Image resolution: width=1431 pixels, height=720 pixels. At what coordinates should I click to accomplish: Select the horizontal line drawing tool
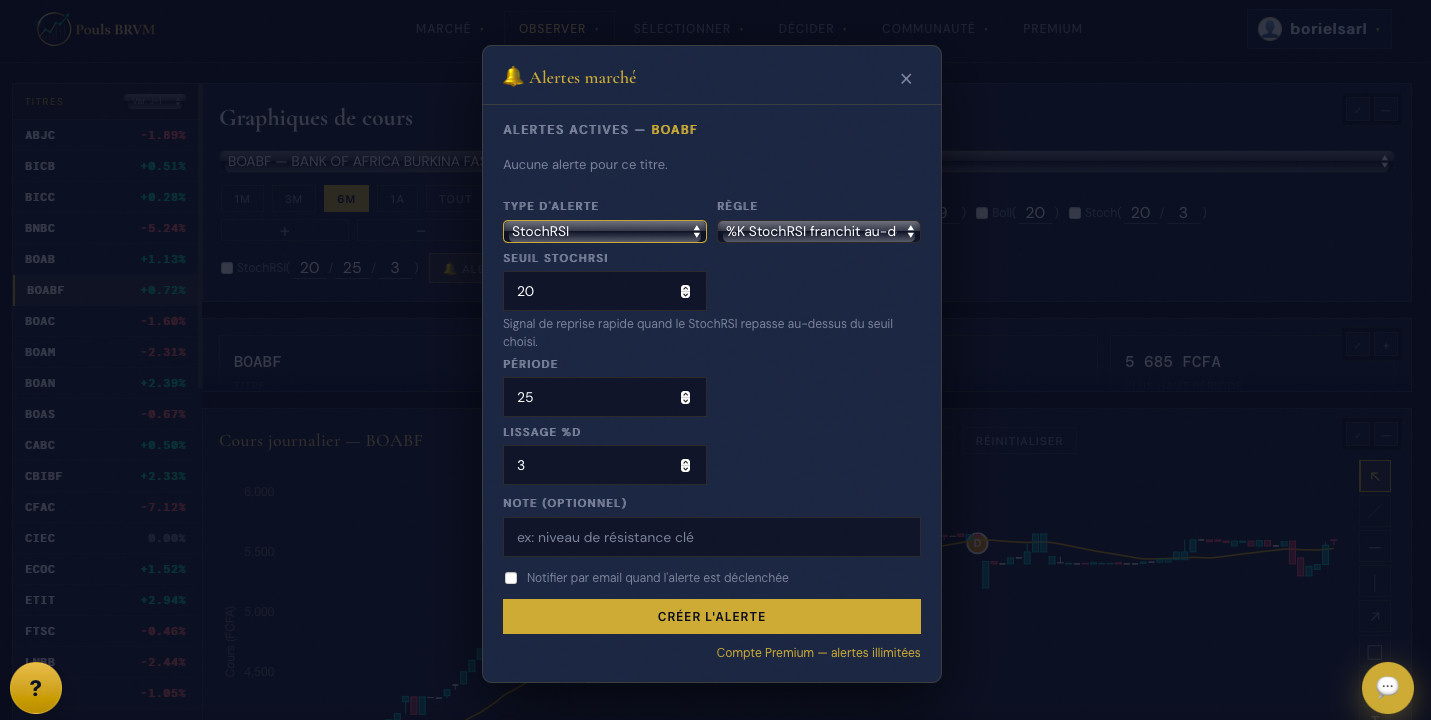pyautogui.click(x=1375, y=547)
